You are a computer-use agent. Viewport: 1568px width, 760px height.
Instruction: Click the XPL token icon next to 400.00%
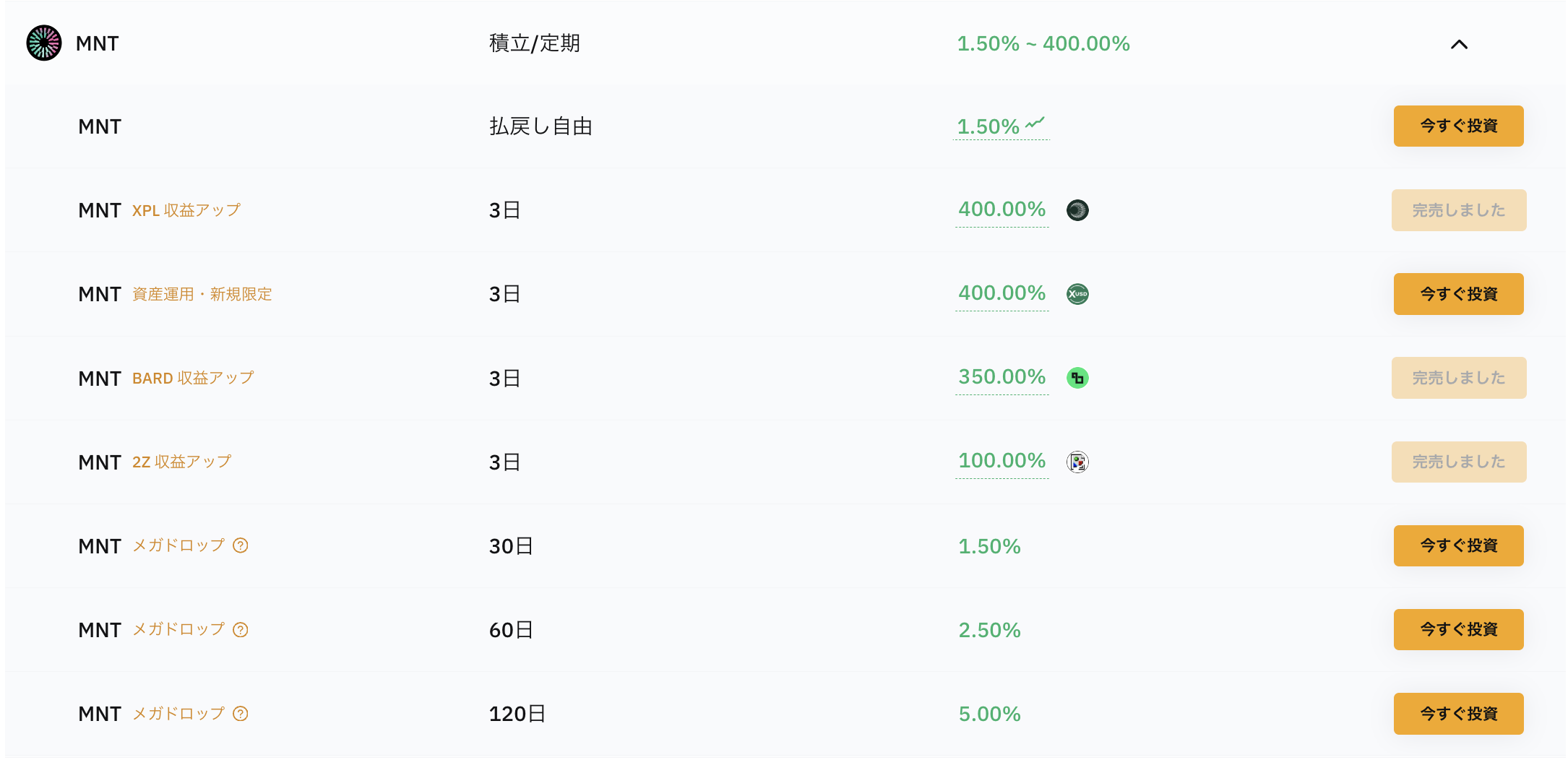1077,210
